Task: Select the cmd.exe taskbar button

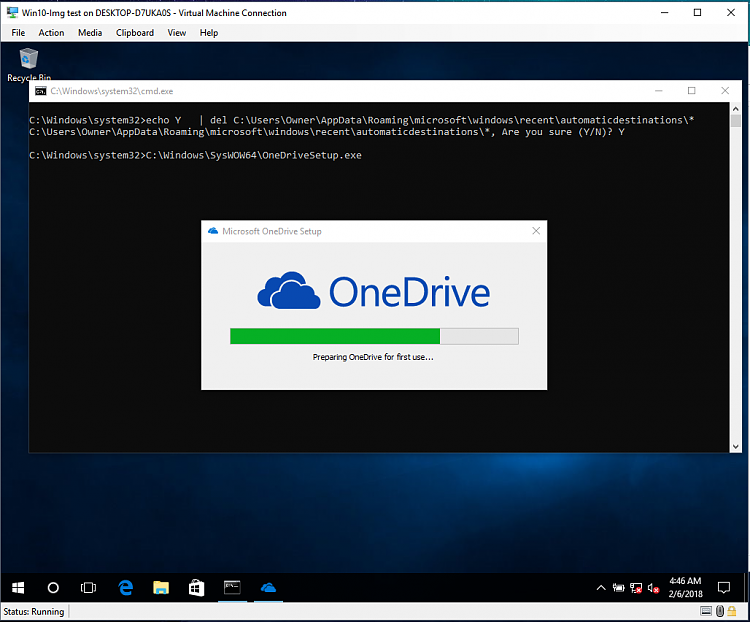Action: click(232, 588)
